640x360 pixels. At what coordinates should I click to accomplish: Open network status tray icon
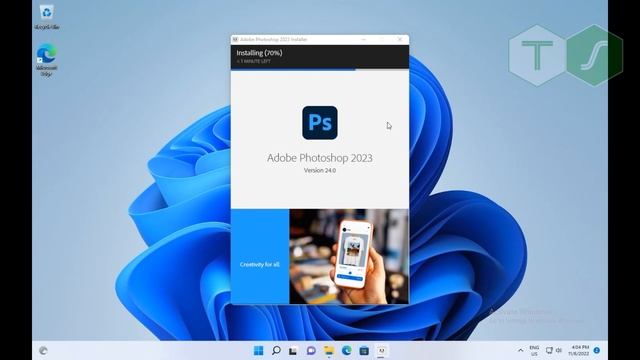click(549, 351)
